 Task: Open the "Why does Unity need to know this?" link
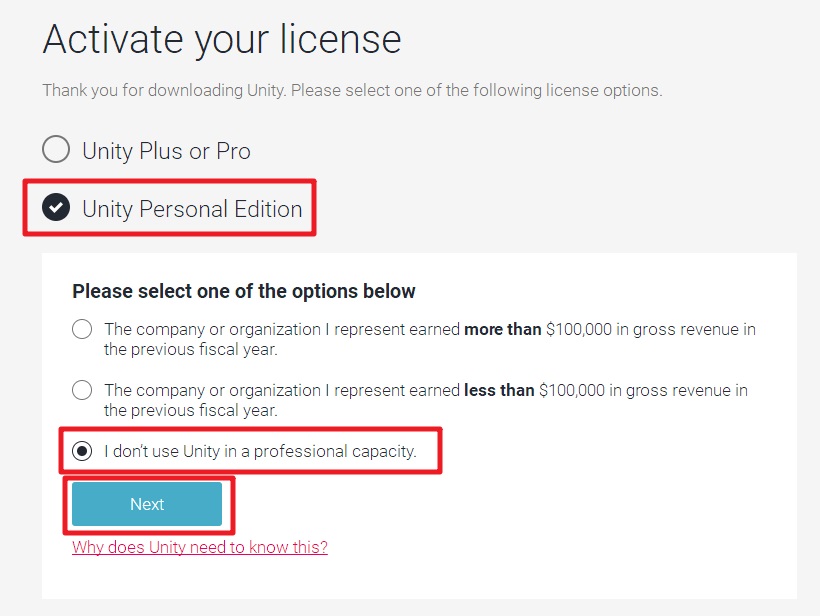200,547
